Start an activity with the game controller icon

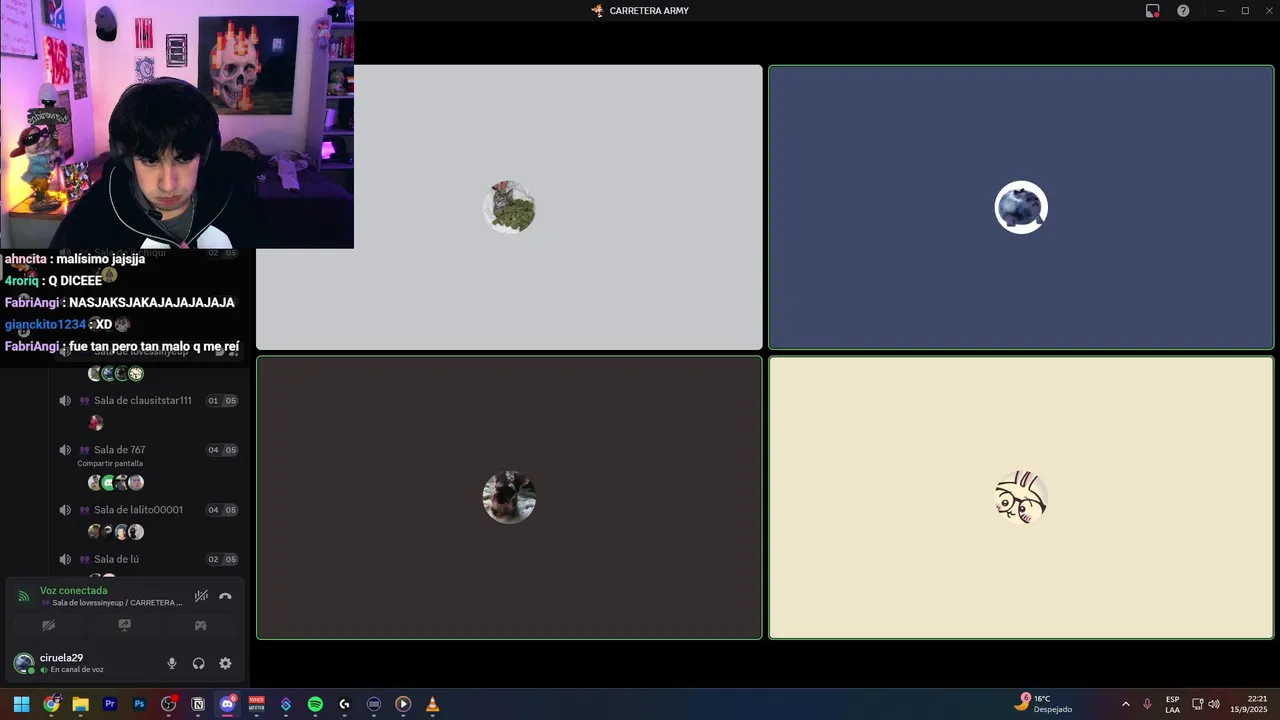point(200,625)
